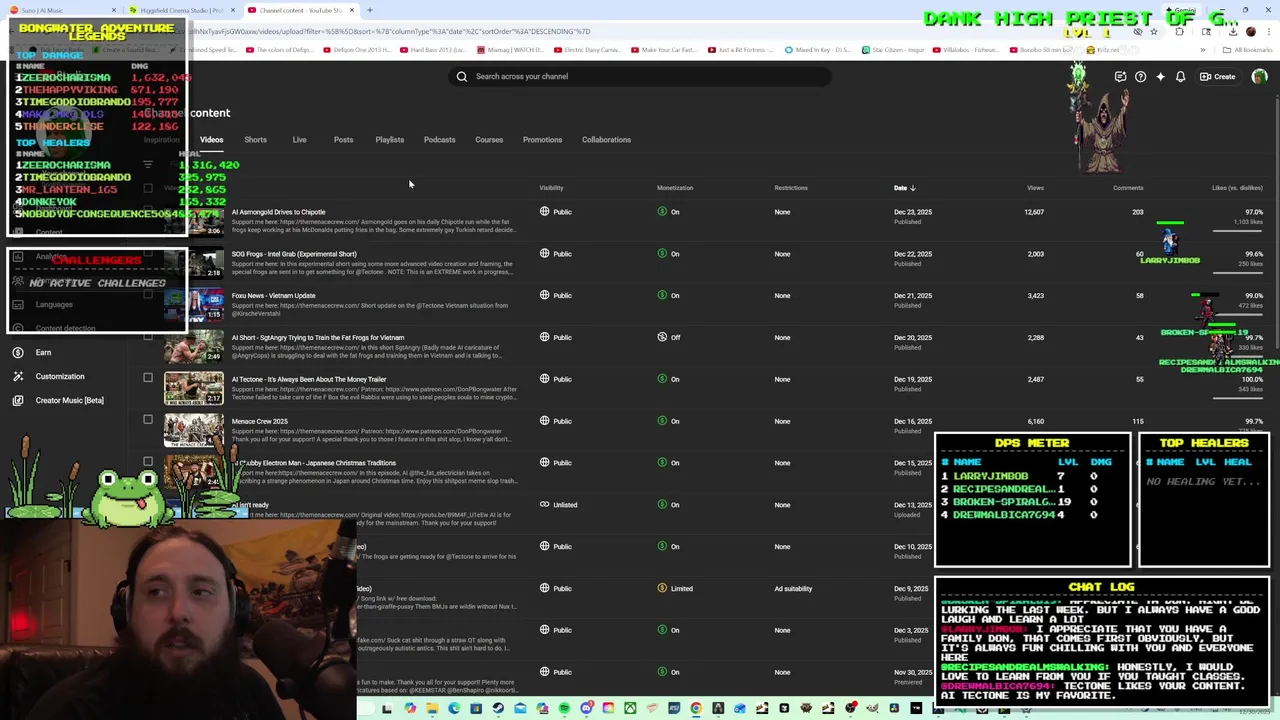This screenshot has width=1280, height=720.
Task: Switch to the Playlists tab
Action: (x=389, y=140)
